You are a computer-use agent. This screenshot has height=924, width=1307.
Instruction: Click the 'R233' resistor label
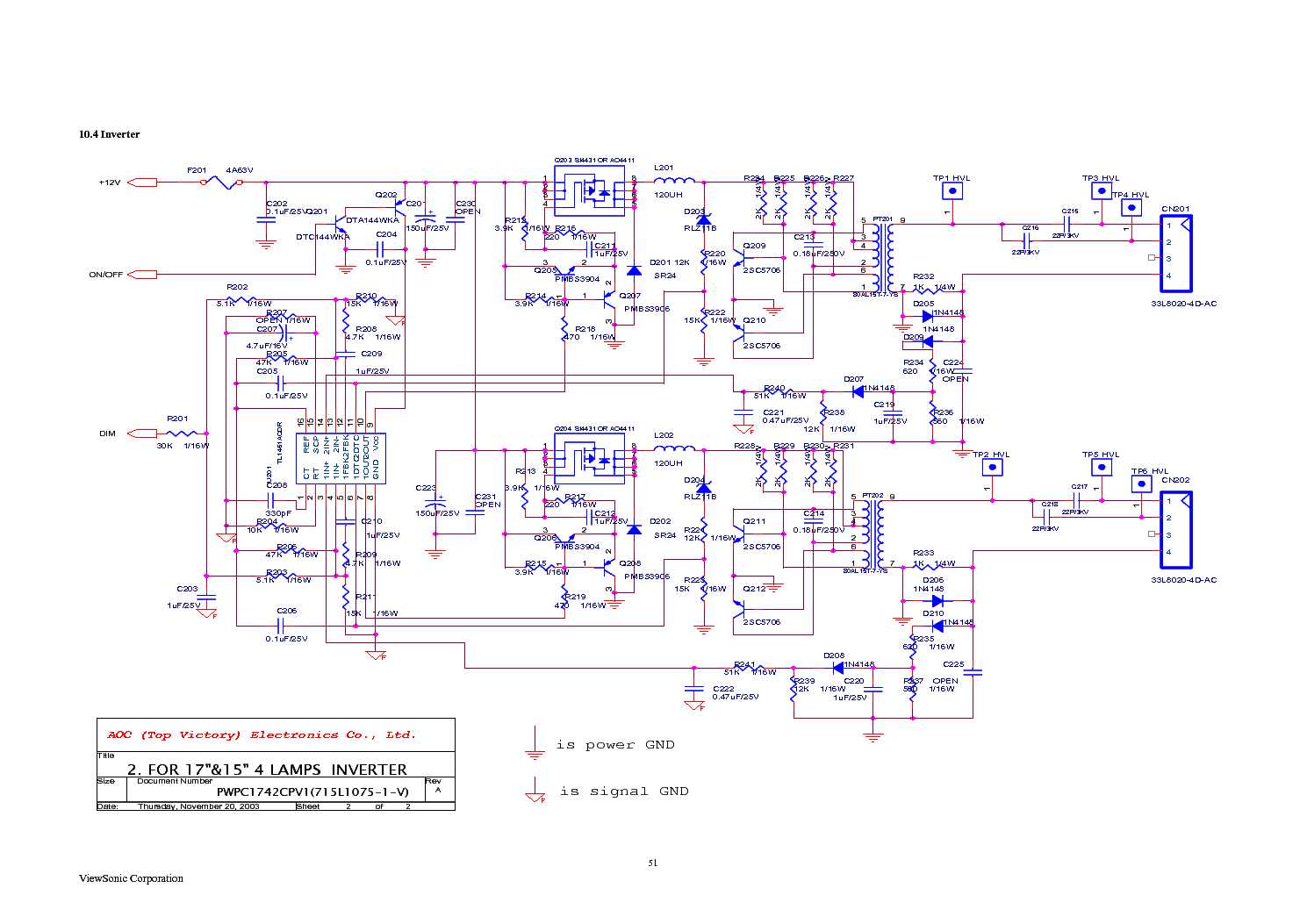923,553
